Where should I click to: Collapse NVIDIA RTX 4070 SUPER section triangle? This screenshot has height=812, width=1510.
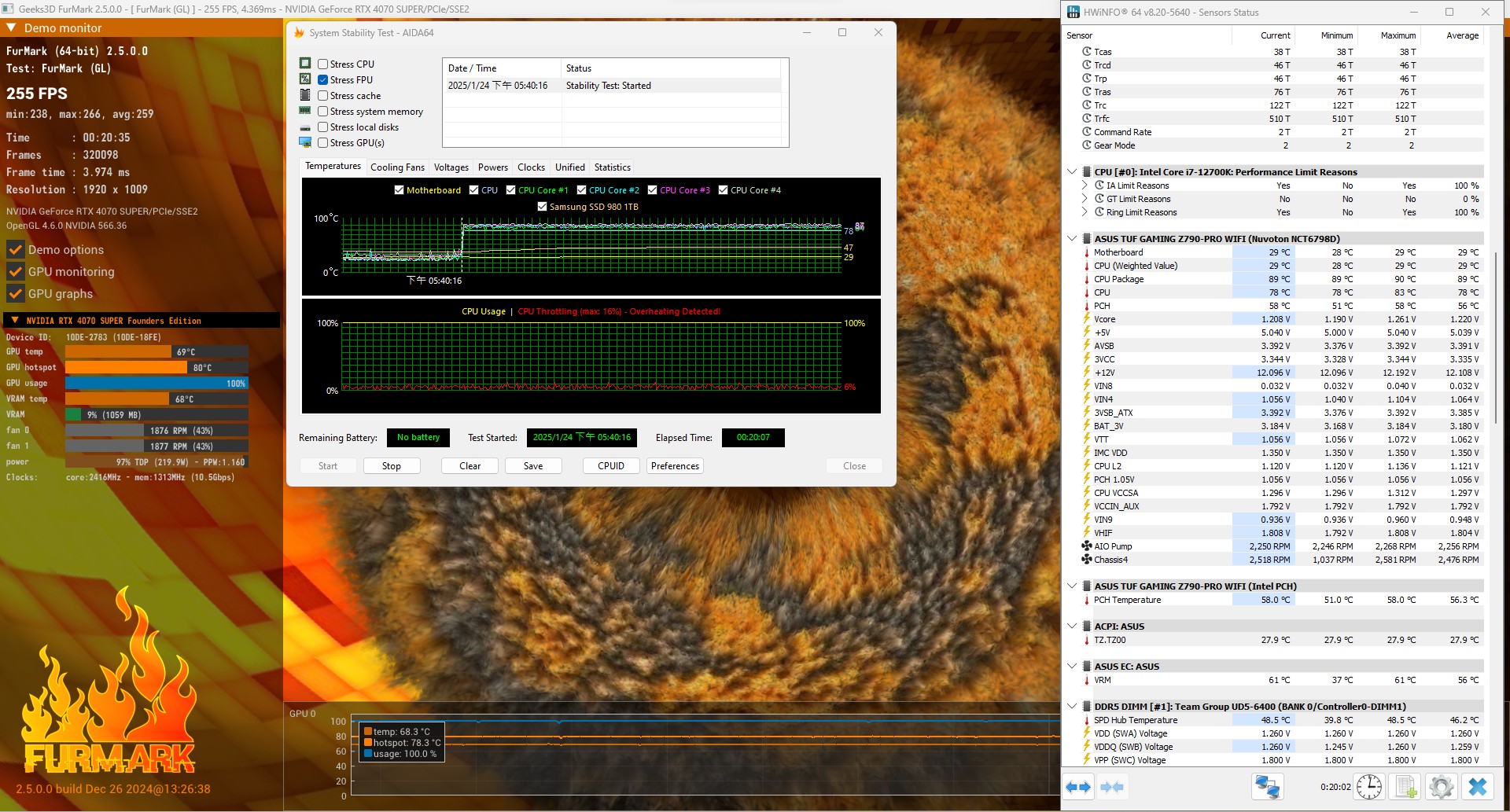coord(15,321)
